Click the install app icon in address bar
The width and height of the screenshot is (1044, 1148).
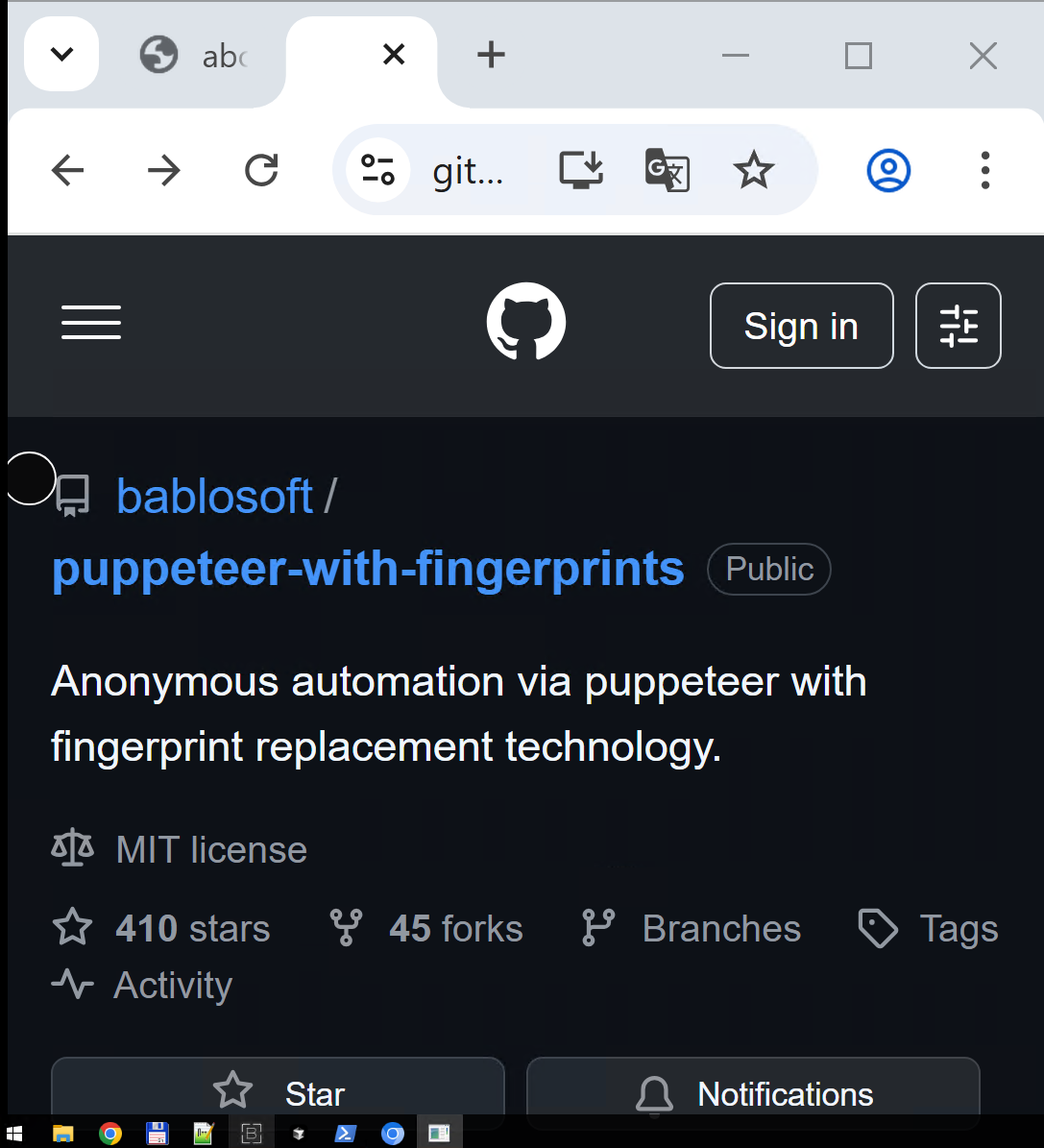tap(581, 170)
